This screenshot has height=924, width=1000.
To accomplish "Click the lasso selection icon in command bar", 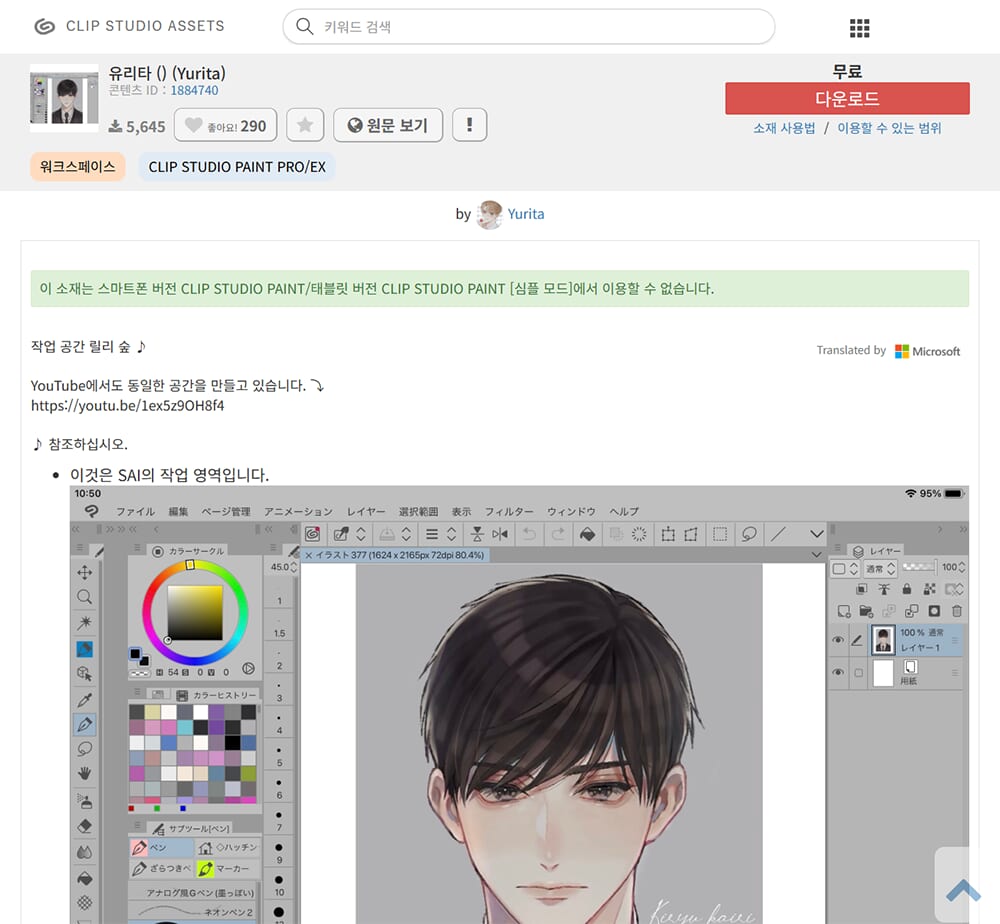I will [x=749, y=534].
